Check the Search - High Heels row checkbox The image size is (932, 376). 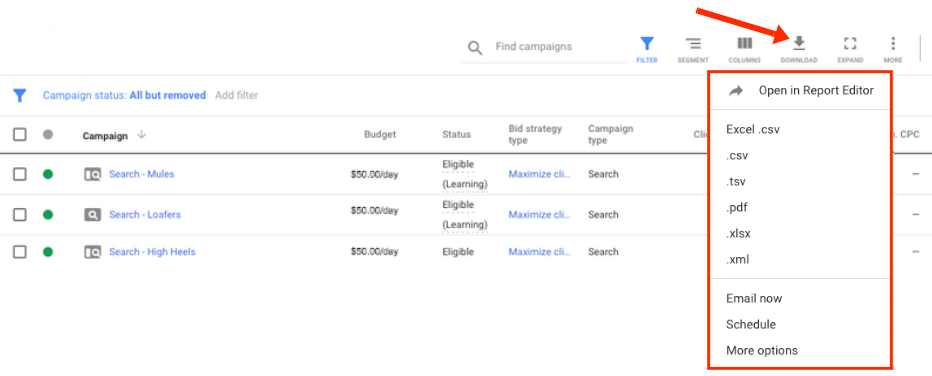(20, 252)
